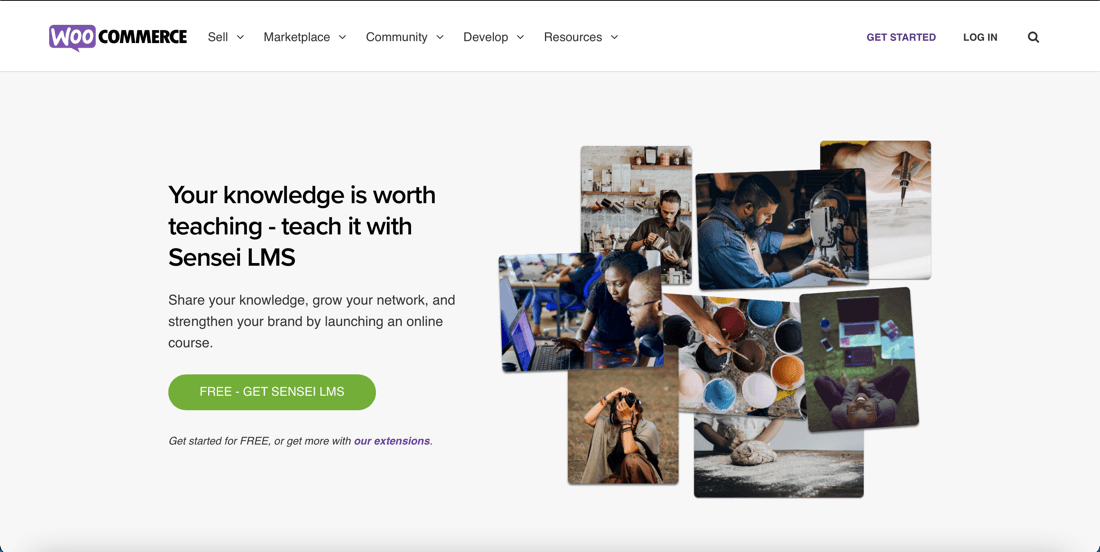Image resolution: width=1100 pixels, height=552 pixels.
Task: Select the bearded man sewing machine photo
Action: point(782,229)
